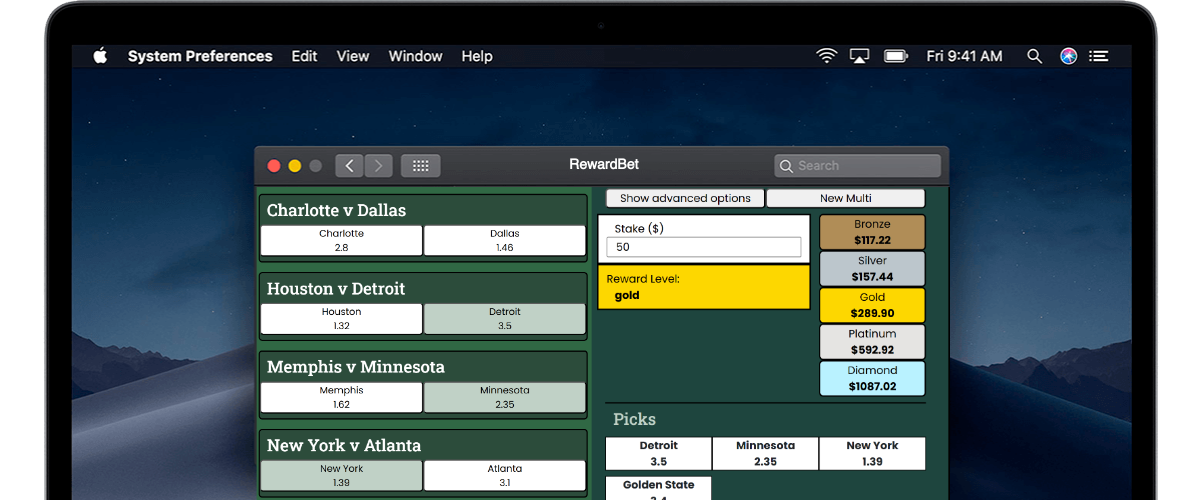Click the Picks section heading
The width and height of the screenshot is (1200, 500).
pyautogui.click(x=634, y=419)
